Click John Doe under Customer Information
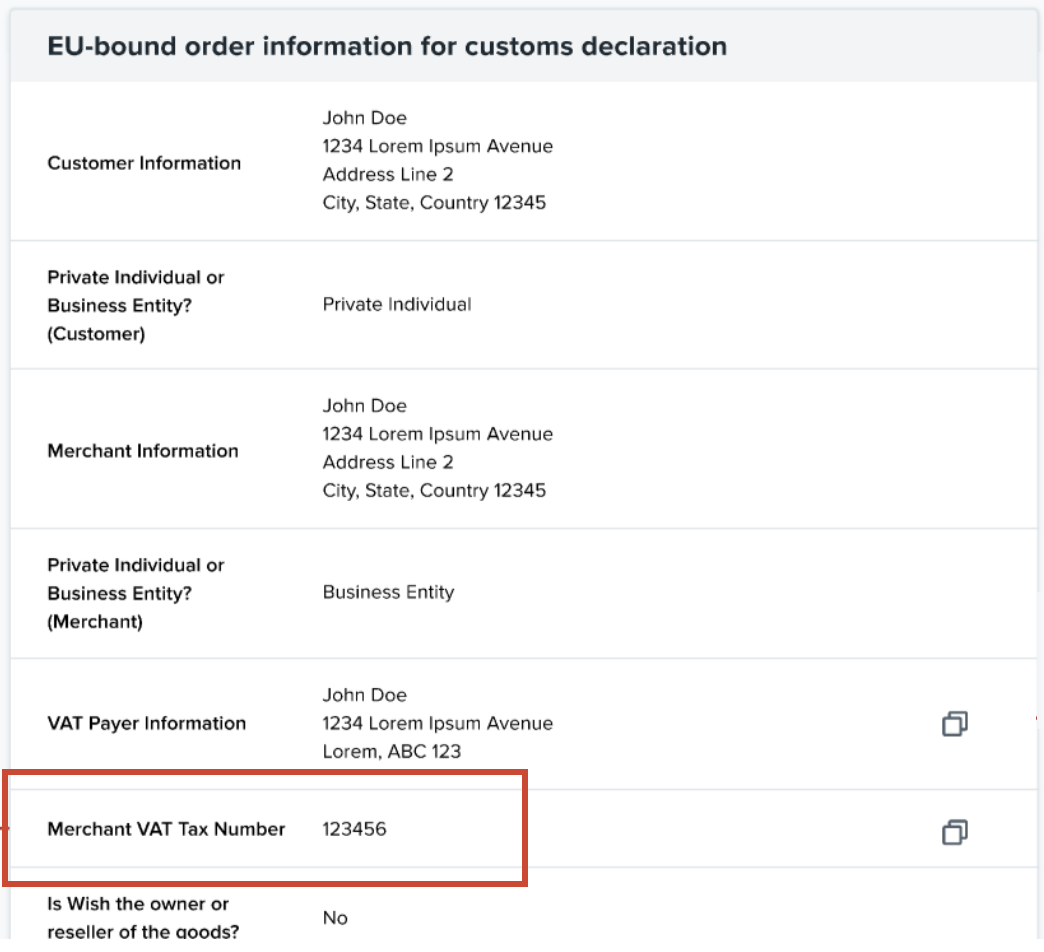Screen dimensions: 1044x952 pyautogui.click(x=364, y=118)
